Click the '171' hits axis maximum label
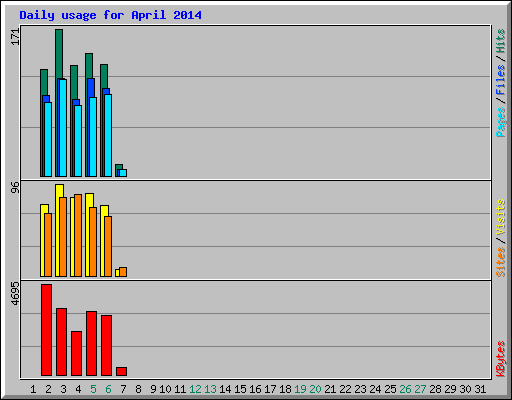Image resolution: width=512 pixels, height=400 pixels. click(x=15, y=37)
